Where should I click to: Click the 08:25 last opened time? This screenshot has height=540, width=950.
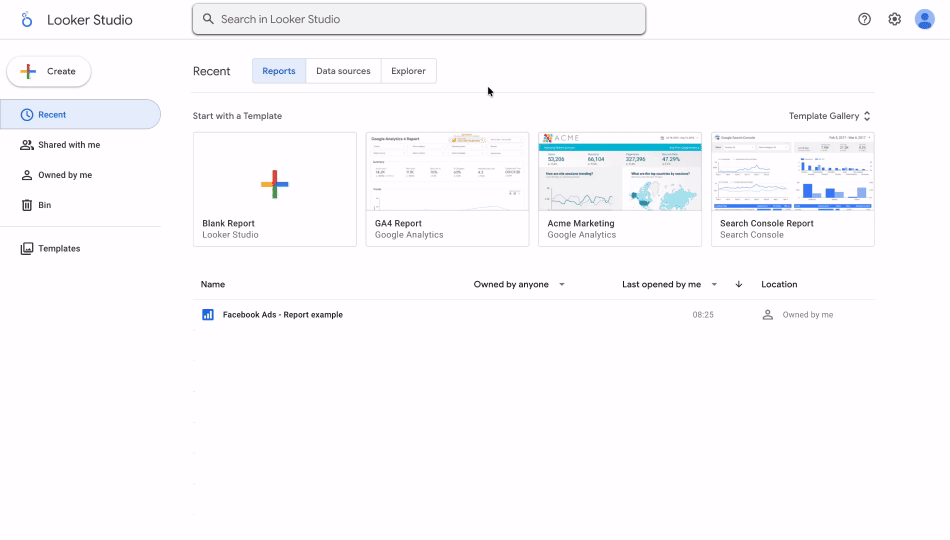703,315
